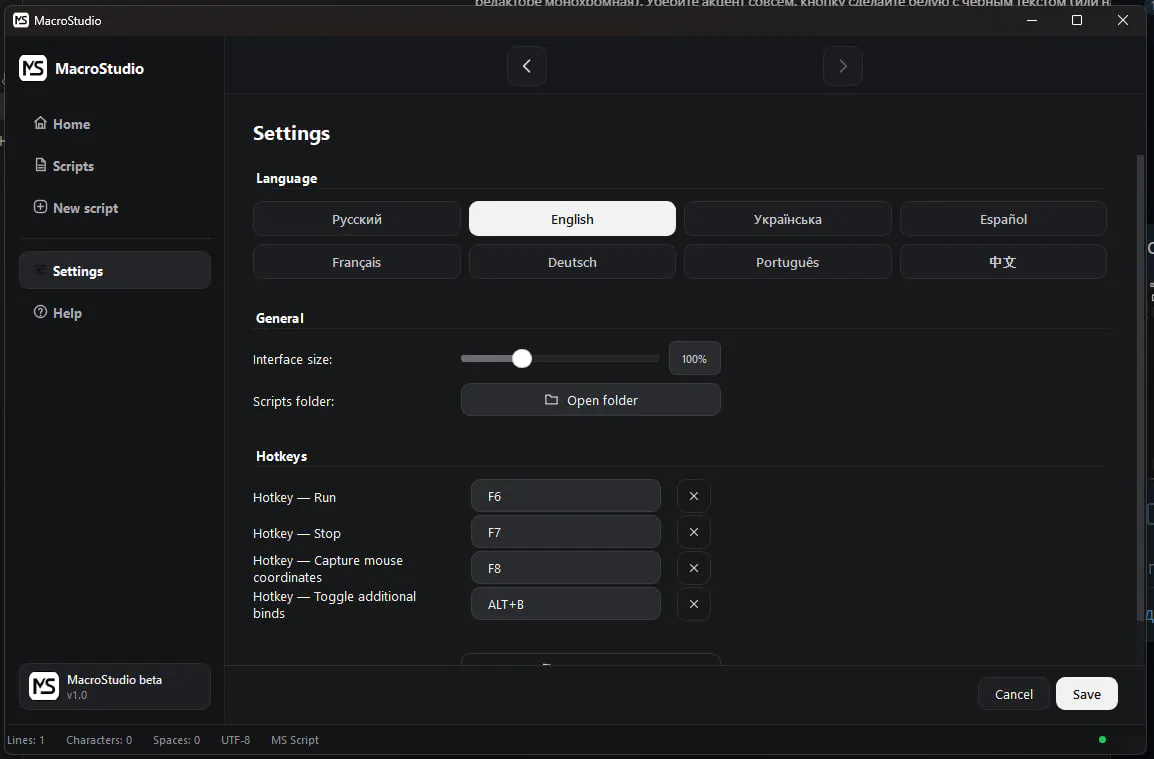Click the Interface size slider handle

coord(522,359)
